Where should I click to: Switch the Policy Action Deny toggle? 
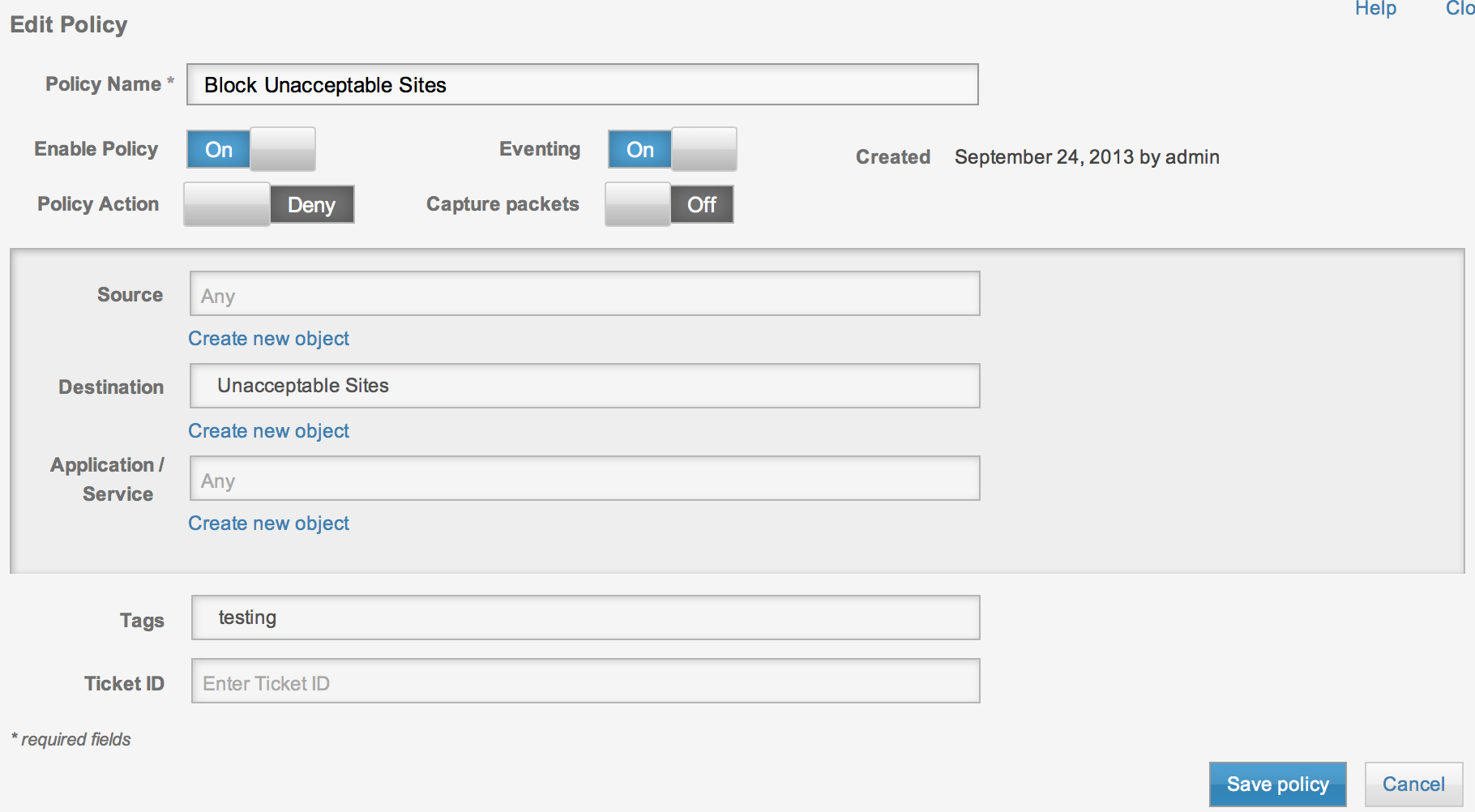point(269,204)
